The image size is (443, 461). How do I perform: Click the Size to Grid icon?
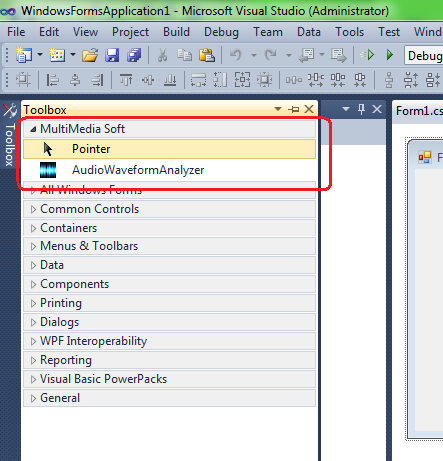265,80
